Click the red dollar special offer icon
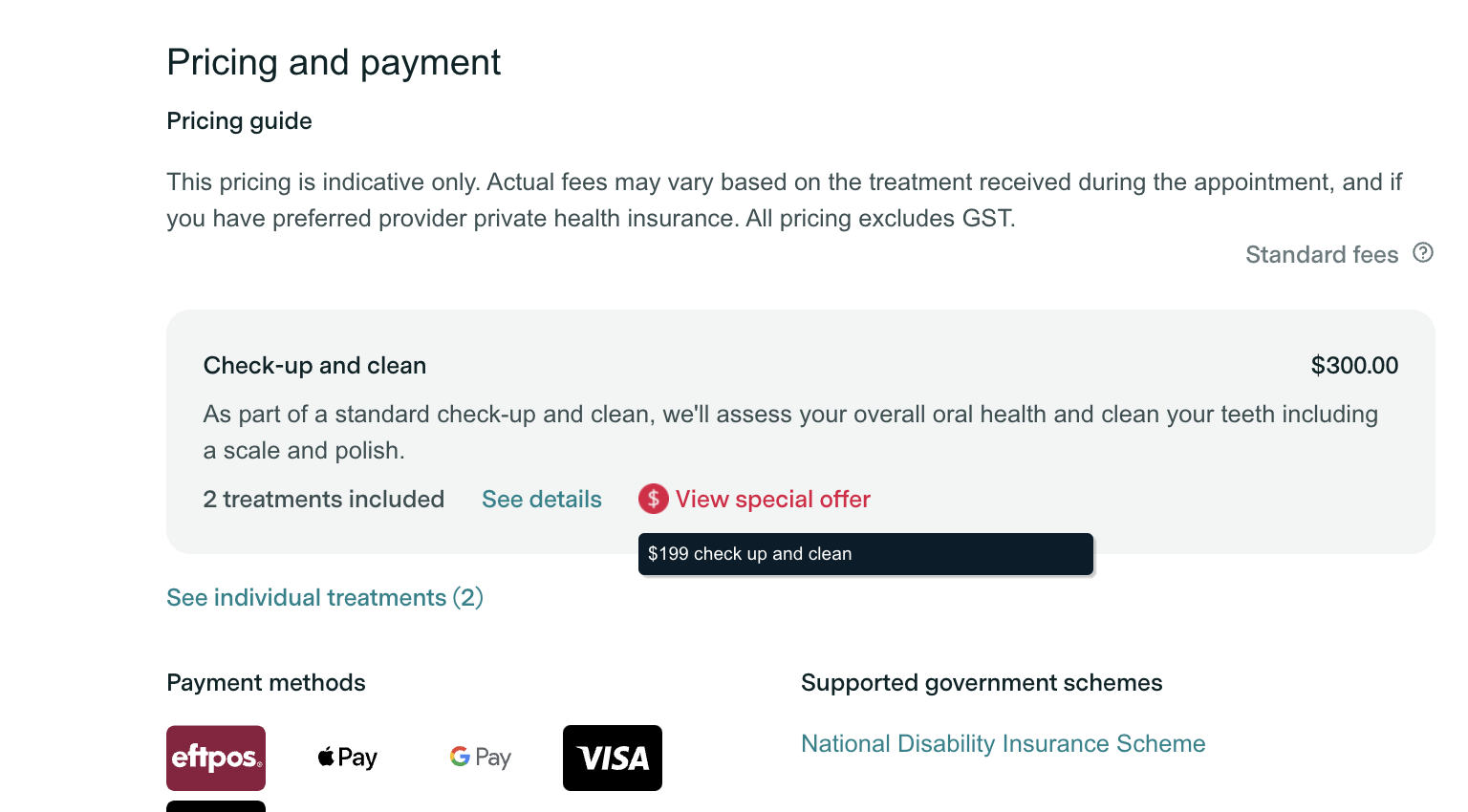Screen dimensions: 1468x812 (x=654, y=499)
